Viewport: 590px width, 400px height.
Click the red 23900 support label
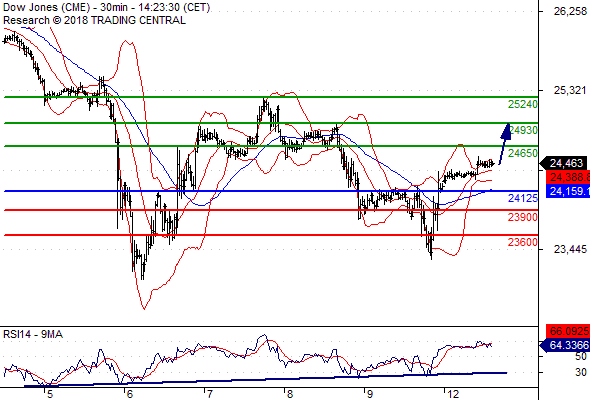(522, 217)
